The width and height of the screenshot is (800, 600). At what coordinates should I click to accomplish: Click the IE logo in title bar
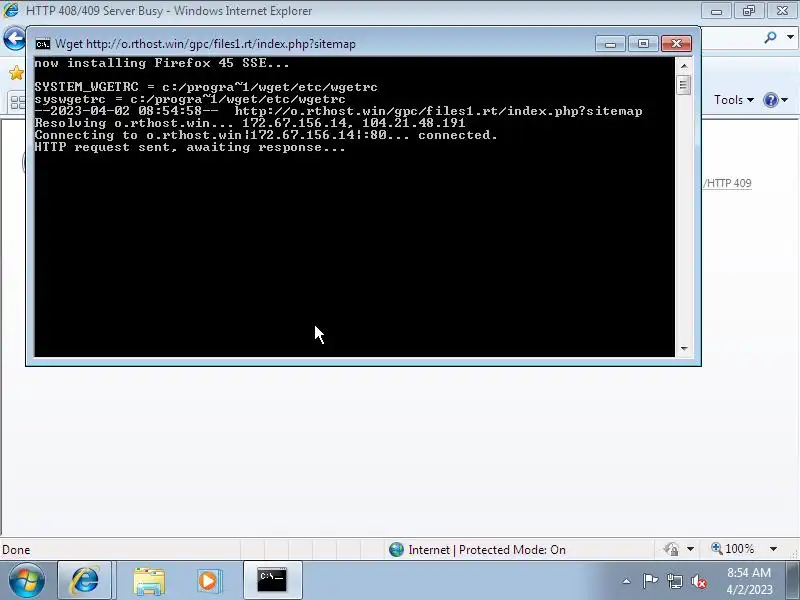(x=10, y=10)
